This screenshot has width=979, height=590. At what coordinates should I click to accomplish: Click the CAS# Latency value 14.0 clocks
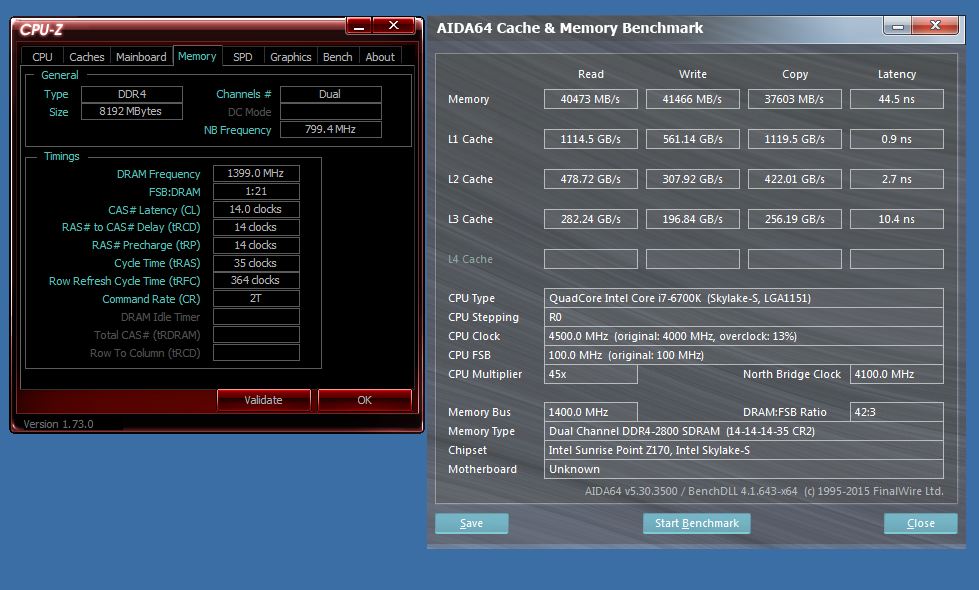(256, 209)
